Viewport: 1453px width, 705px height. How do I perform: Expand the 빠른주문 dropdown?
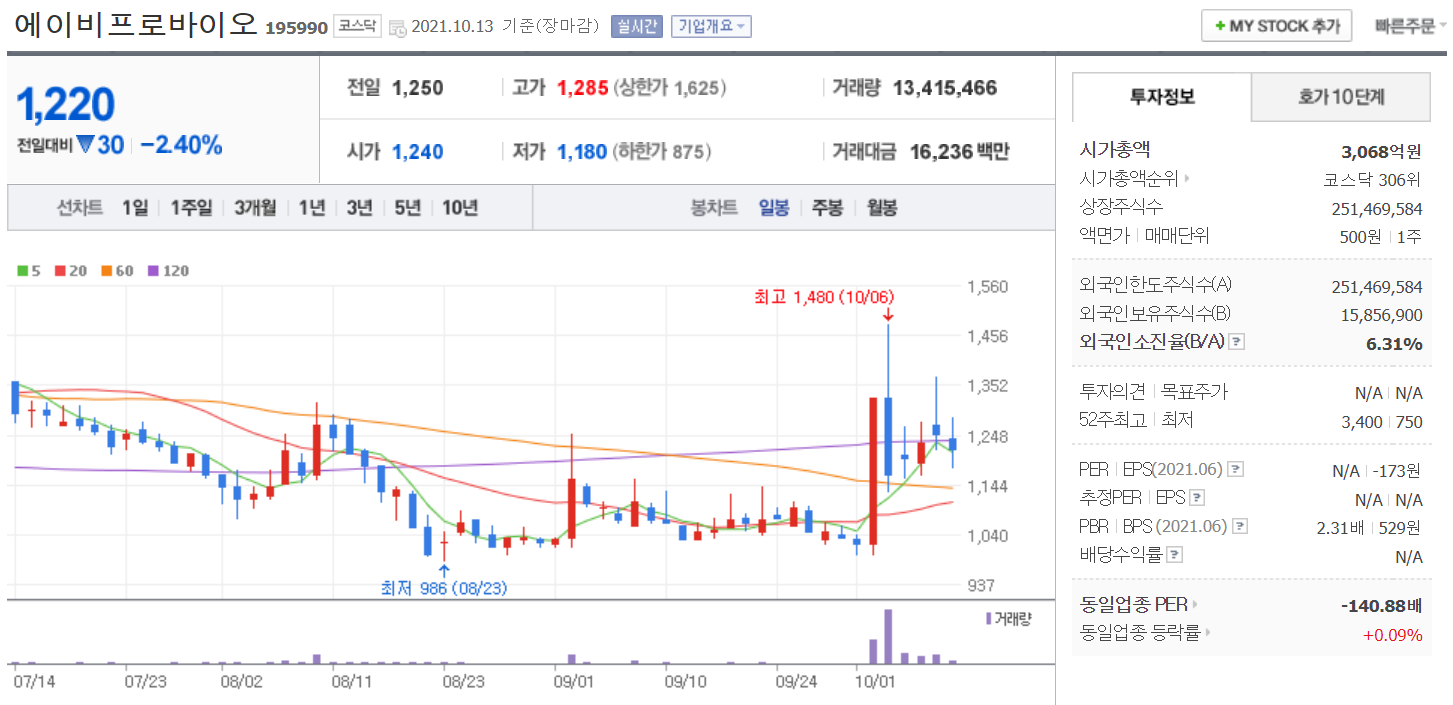pyautogui.click(x=1410, y=27)
